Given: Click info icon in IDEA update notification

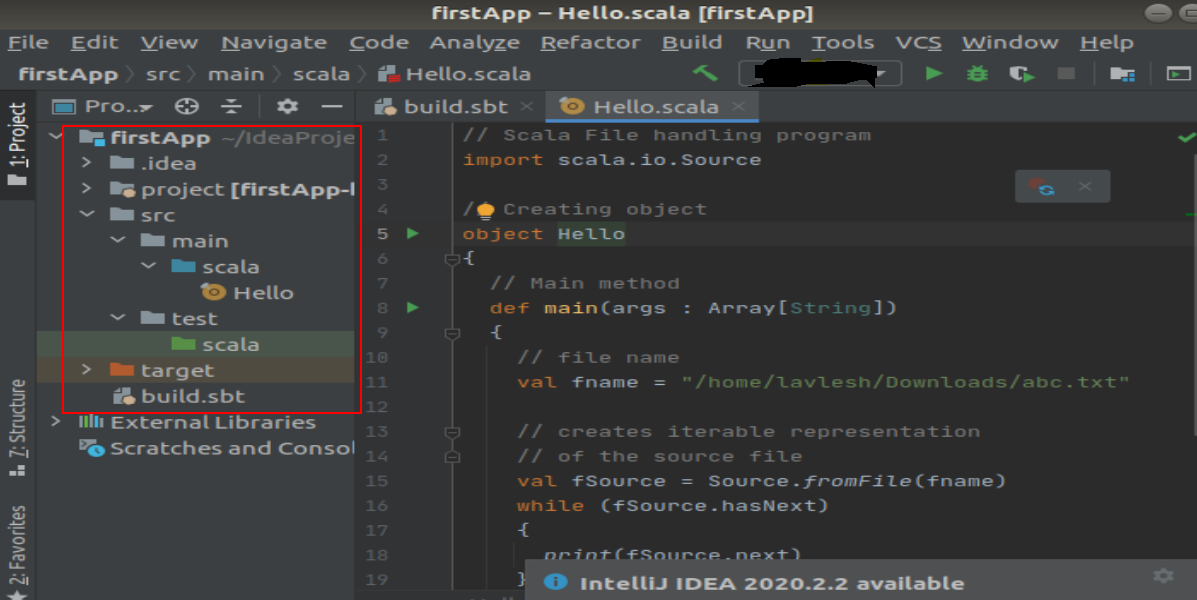Looking at the screenshot, I should pos(555,582).
